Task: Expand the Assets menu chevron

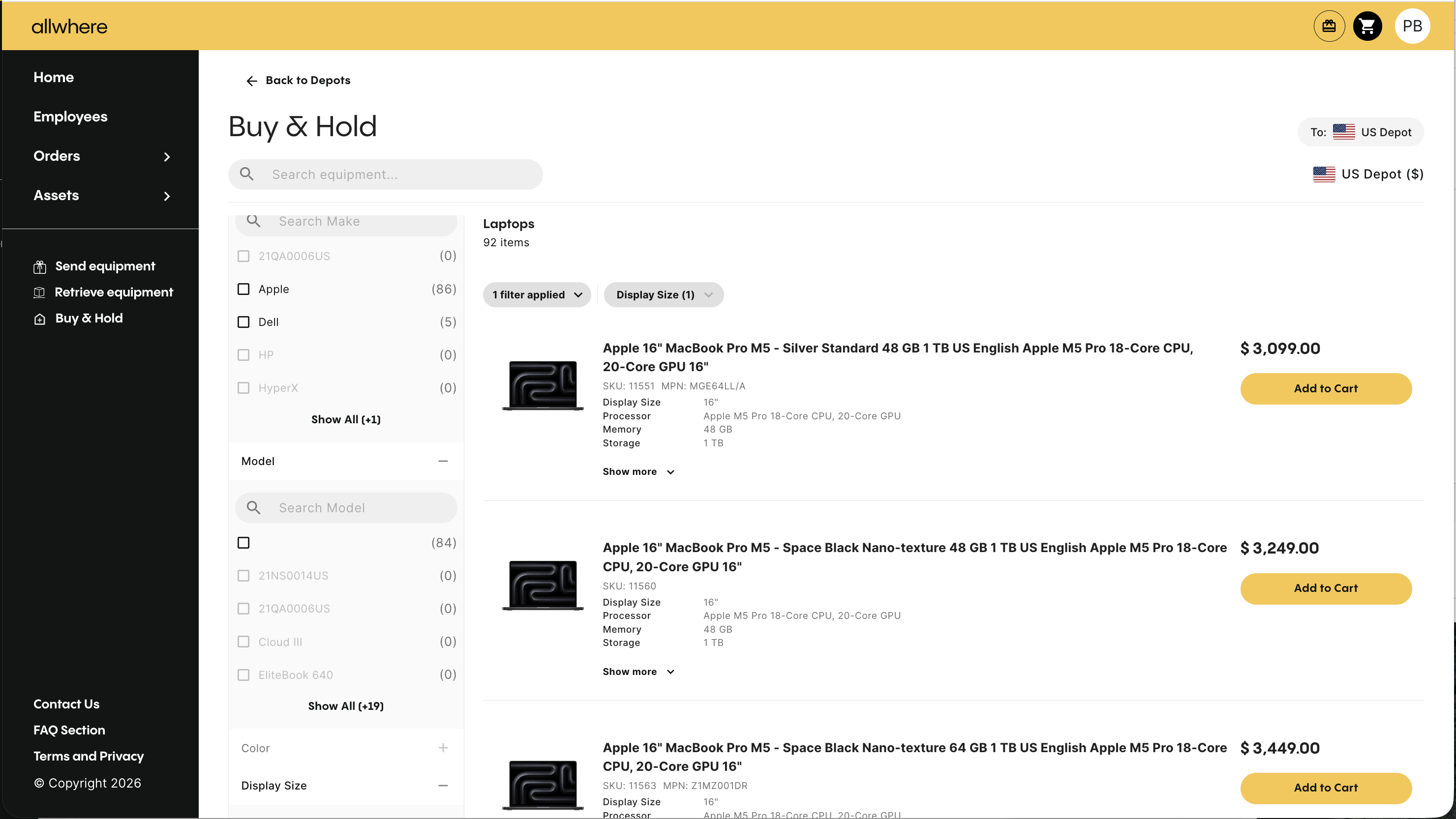Action: pyautogui.click(x=167, y=196)
